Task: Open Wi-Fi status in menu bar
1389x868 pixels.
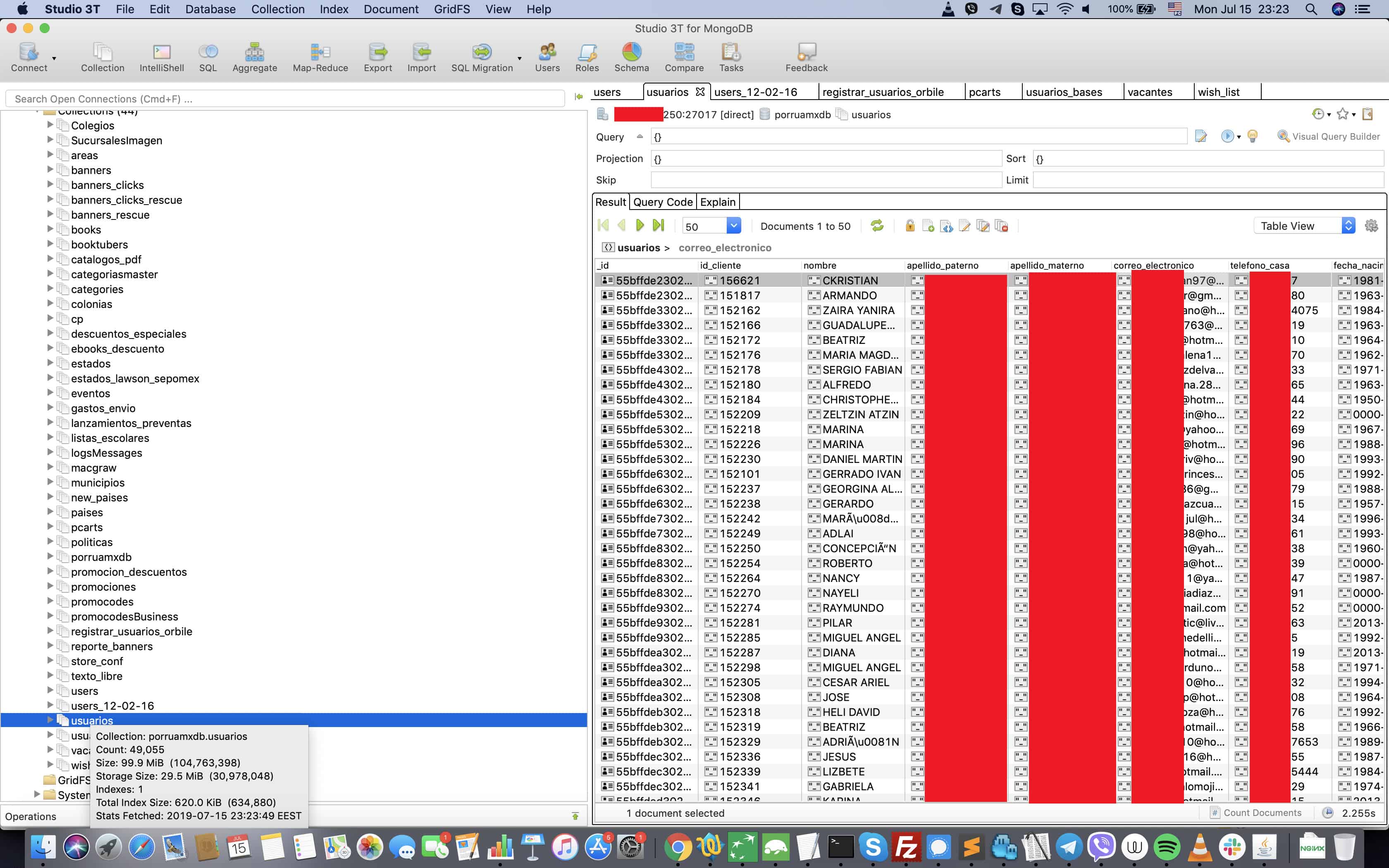Action: (1065, 9)
